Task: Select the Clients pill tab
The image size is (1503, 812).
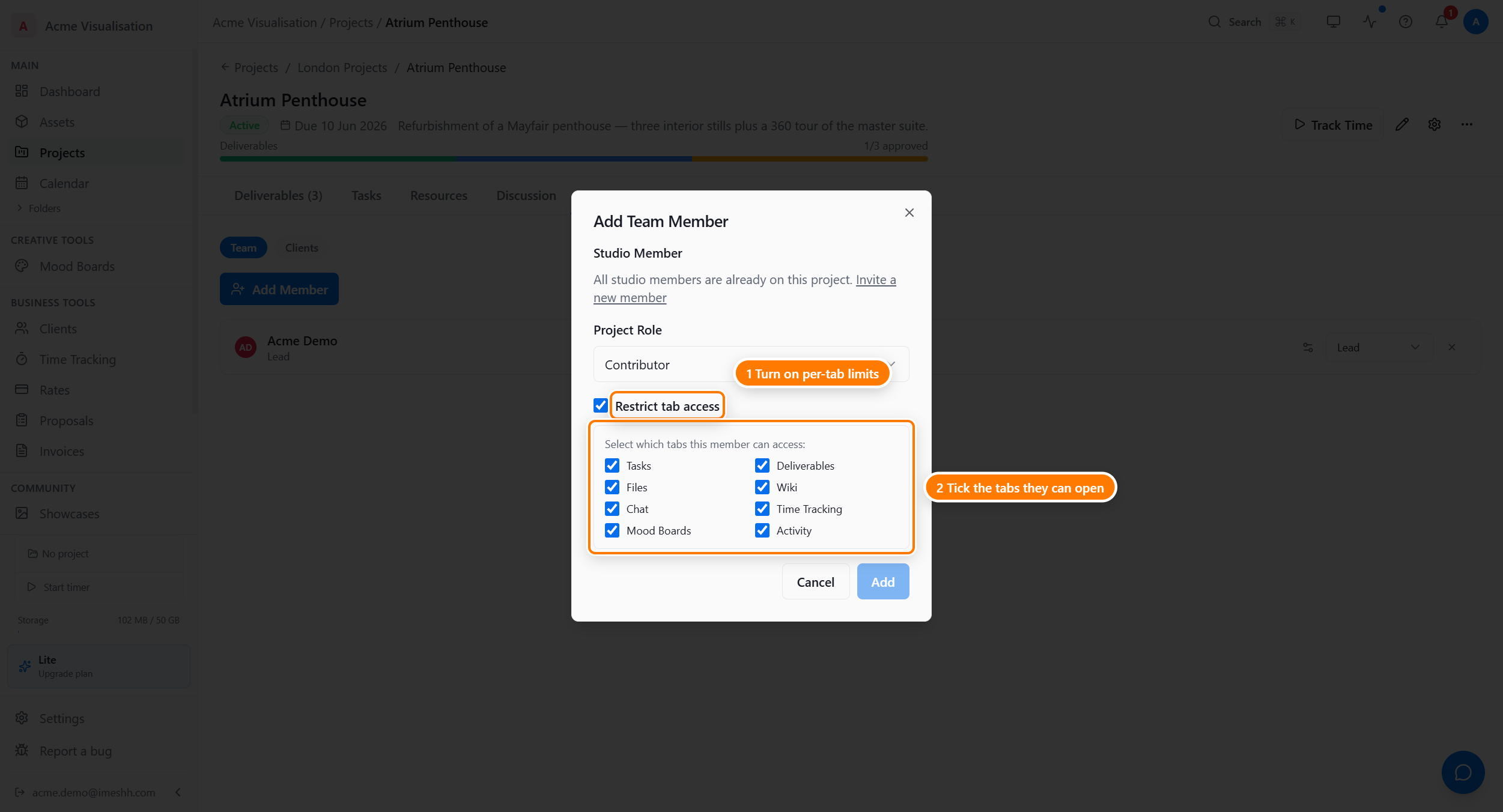Action: 302,247
